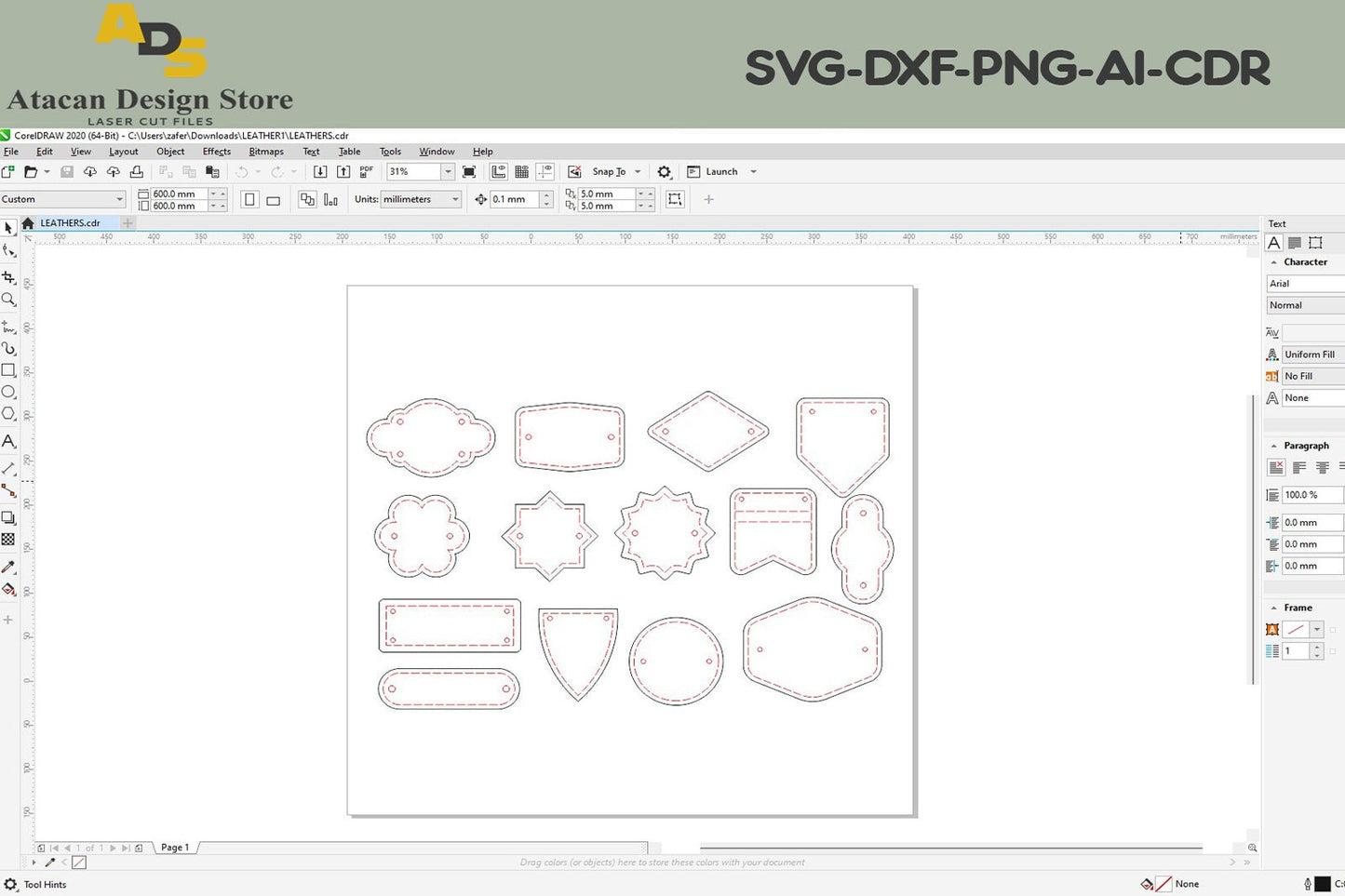Activate the Zoom tool
Image resolution: width=1345 pixels, height=896 pixels.
coord(9,300)
